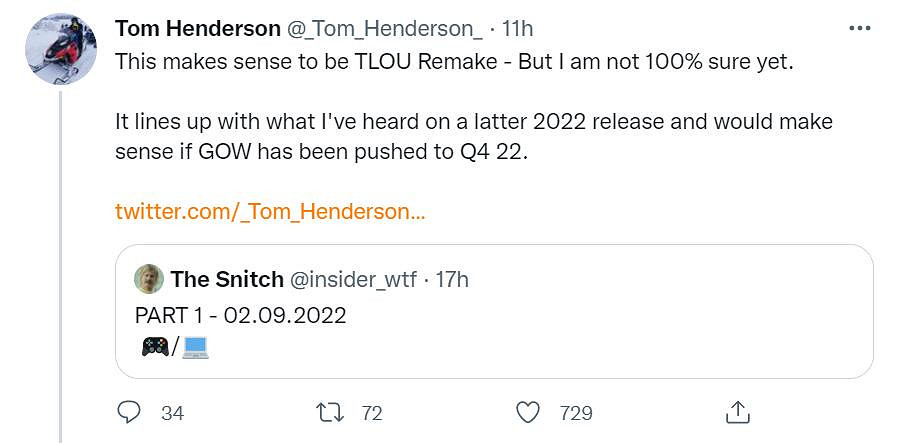
Task: Open the orange twitter.com/_Tom_Henderson link
Action: 270,211
